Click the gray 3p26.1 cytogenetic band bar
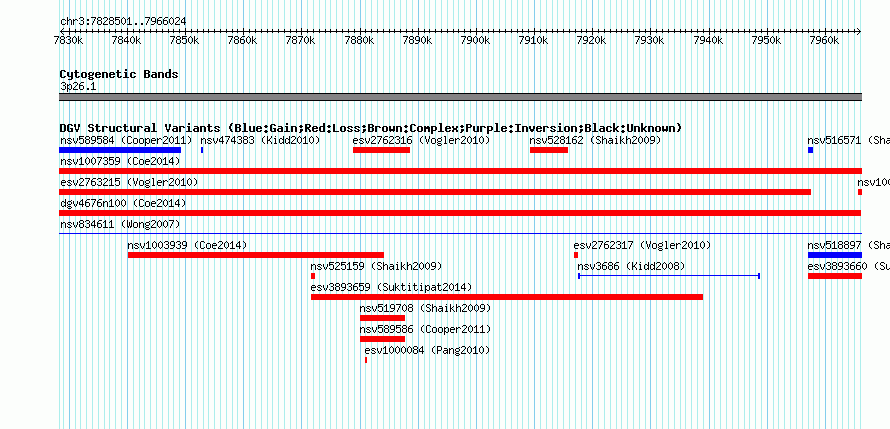 460,97
